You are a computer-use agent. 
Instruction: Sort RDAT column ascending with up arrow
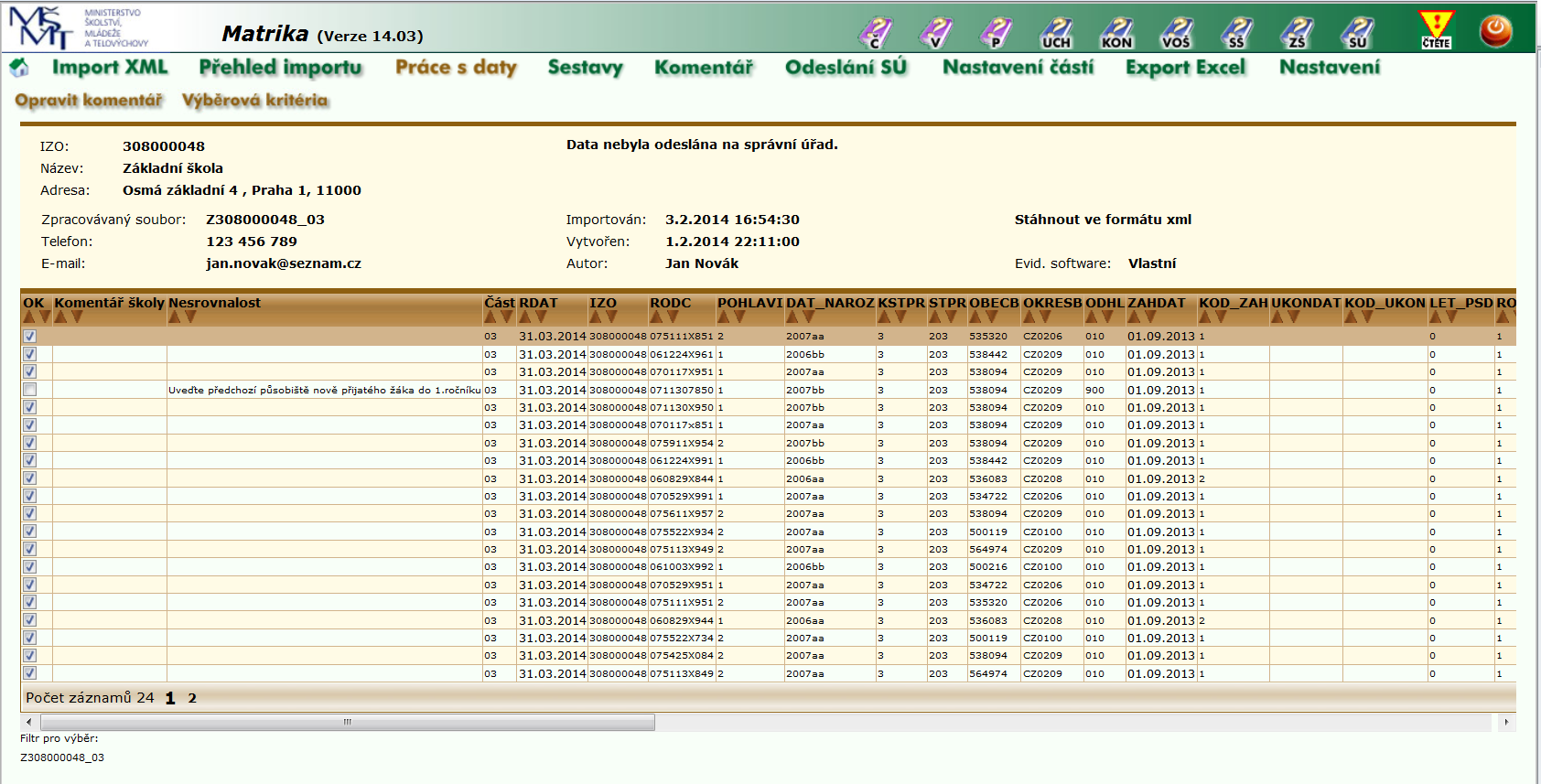(525, 317)
